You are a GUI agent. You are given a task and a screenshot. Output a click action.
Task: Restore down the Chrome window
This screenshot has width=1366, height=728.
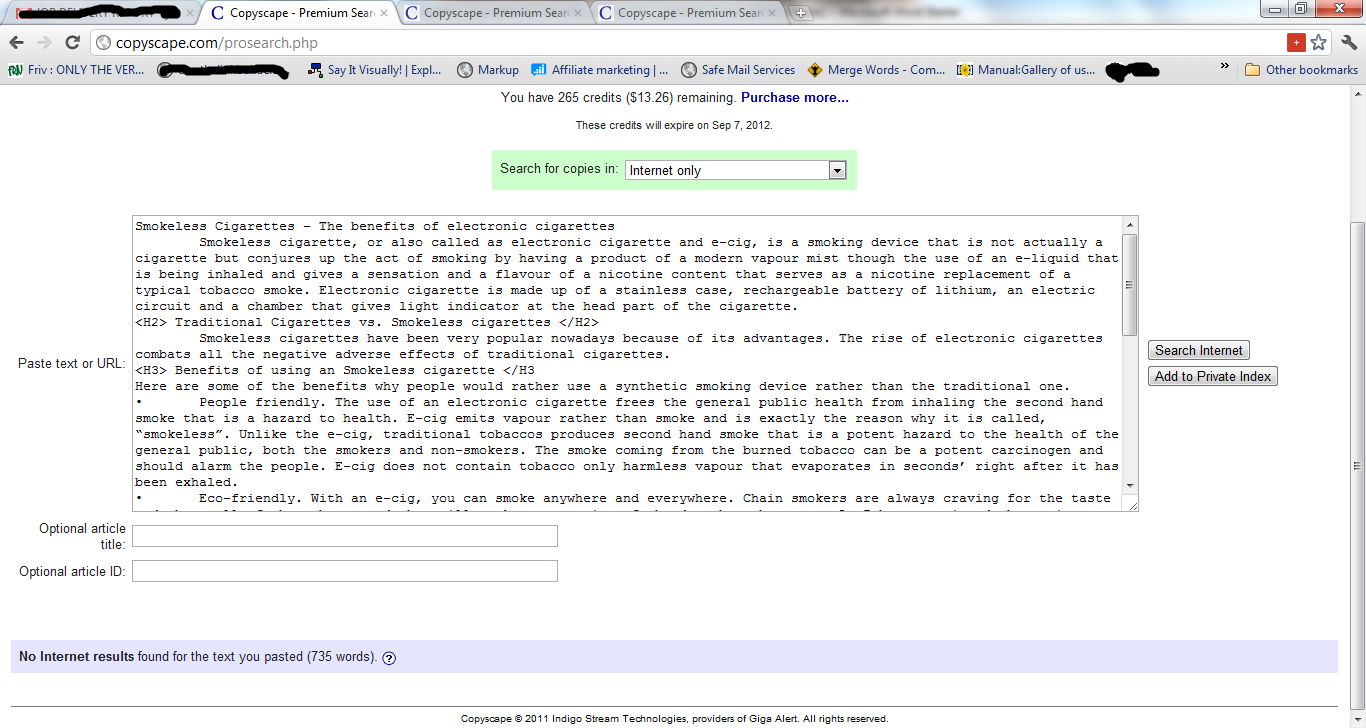coord(1300,9)
